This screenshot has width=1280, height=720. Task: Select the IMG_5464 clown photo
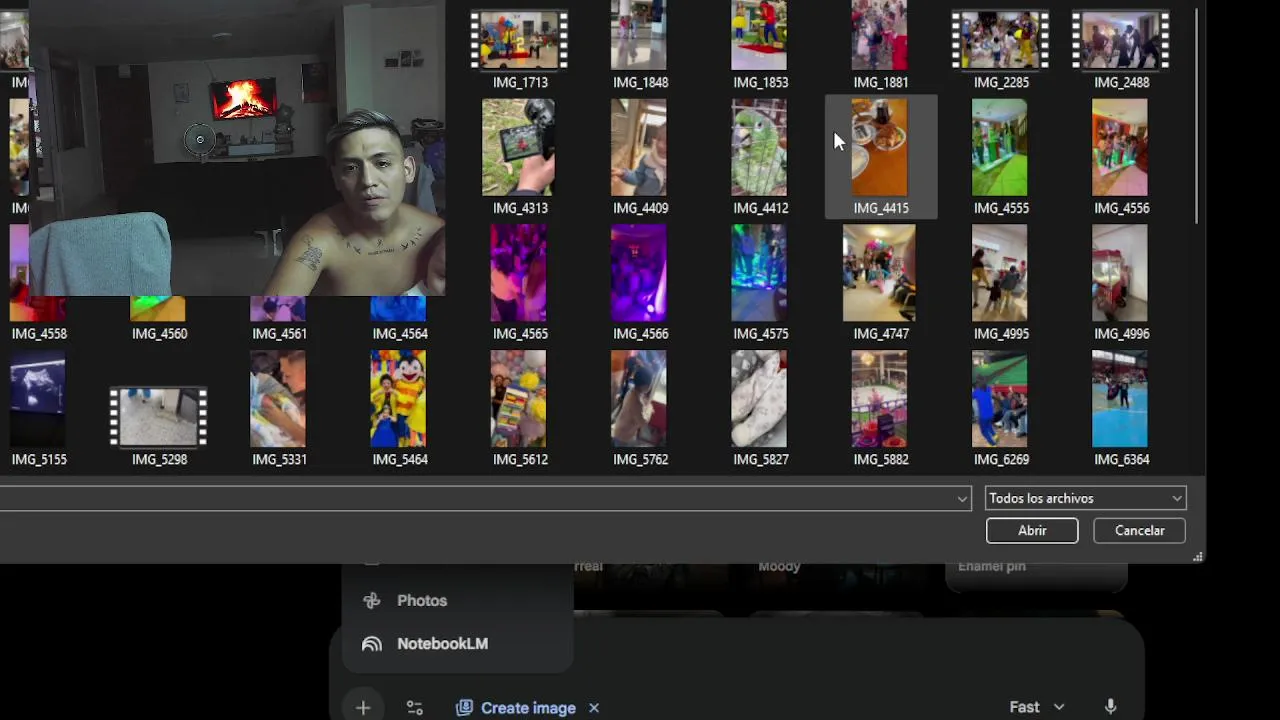pyautogui.click(x=398, y=399)
